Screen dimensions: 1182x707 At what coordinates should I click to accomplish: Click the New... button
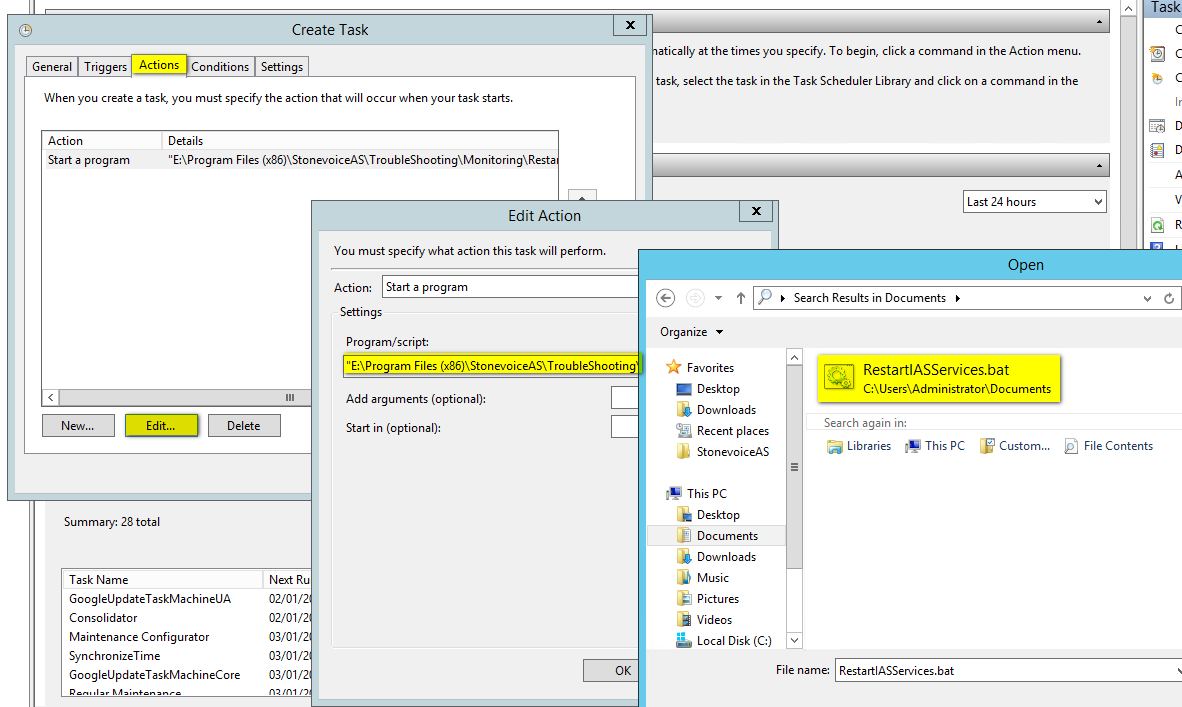click(x=78, y=425)
